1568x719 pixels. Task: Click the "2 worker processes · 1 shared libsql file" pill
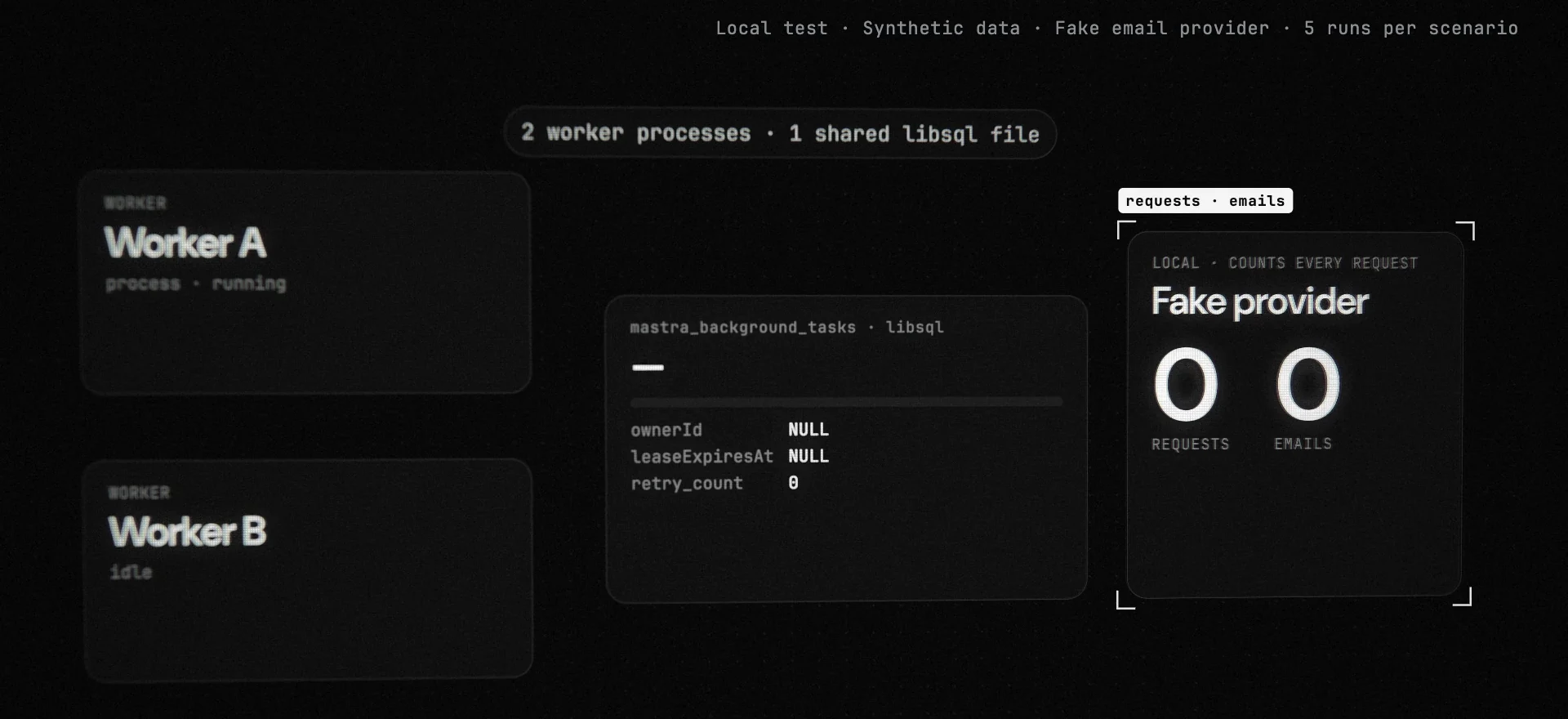click(781, 133)
